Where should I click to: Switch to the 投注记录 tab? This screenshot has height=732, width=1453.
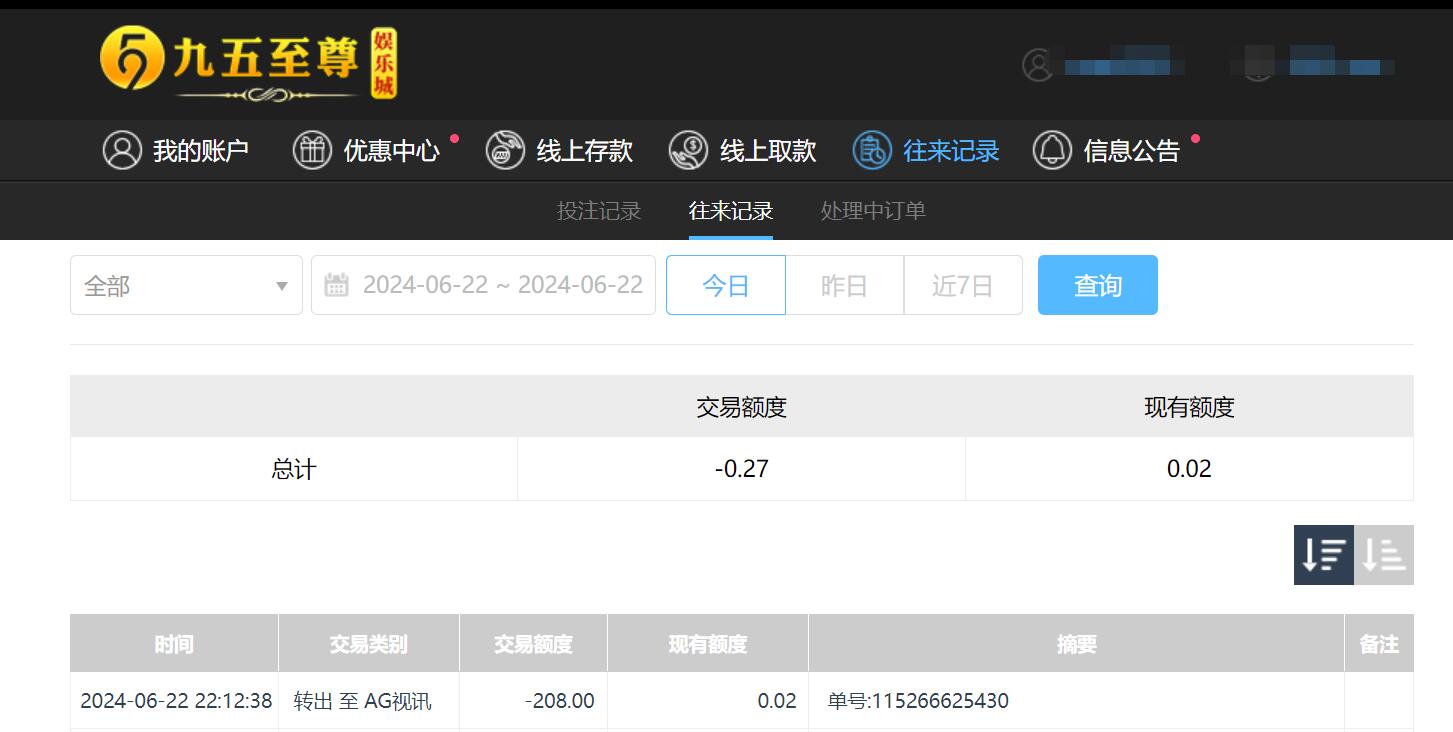pyautogui.click(x=599, y=211)
